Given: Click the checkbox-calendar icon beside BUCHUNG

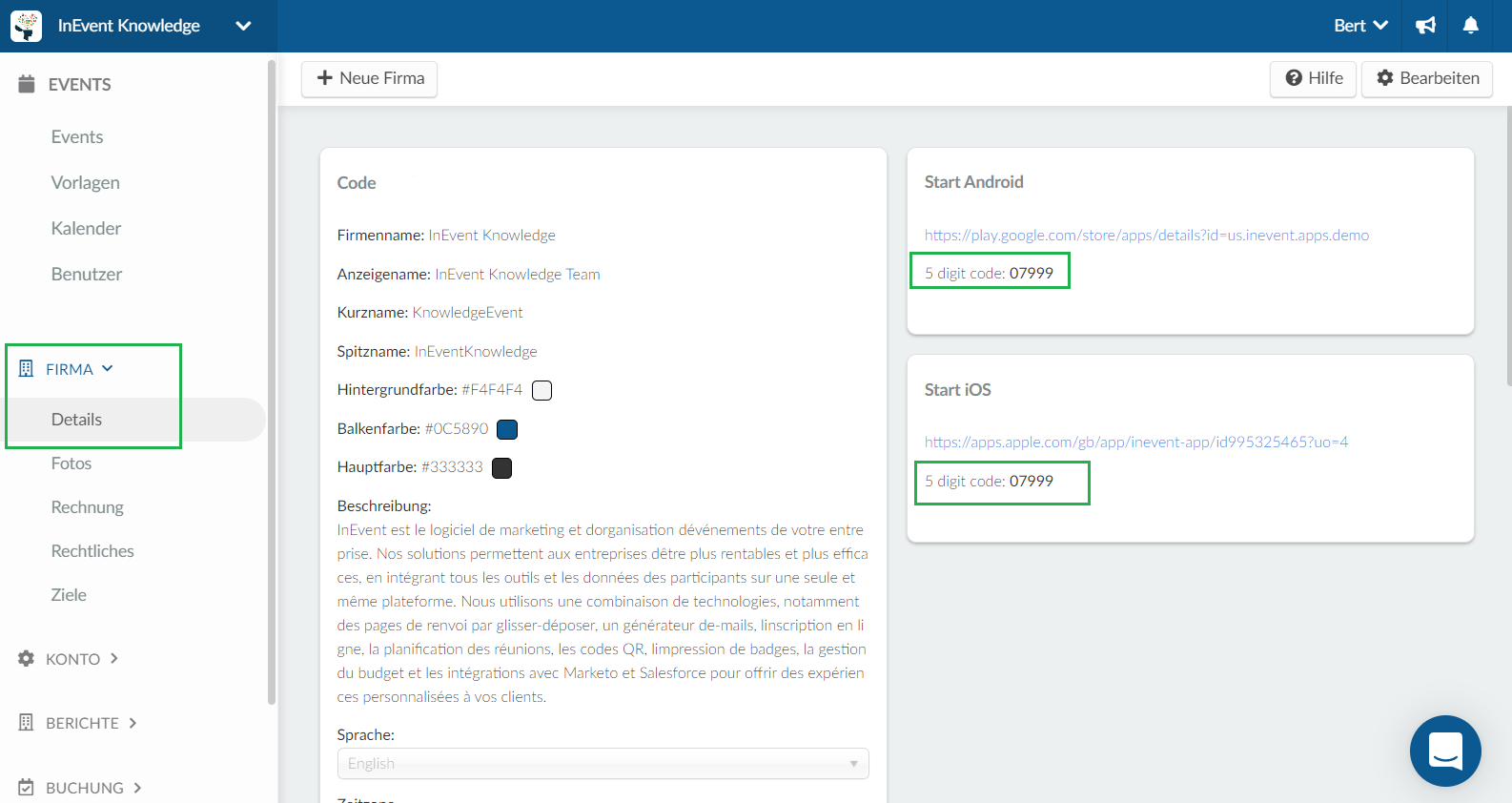Looking at the screenshot, I should tap(26, 788).
